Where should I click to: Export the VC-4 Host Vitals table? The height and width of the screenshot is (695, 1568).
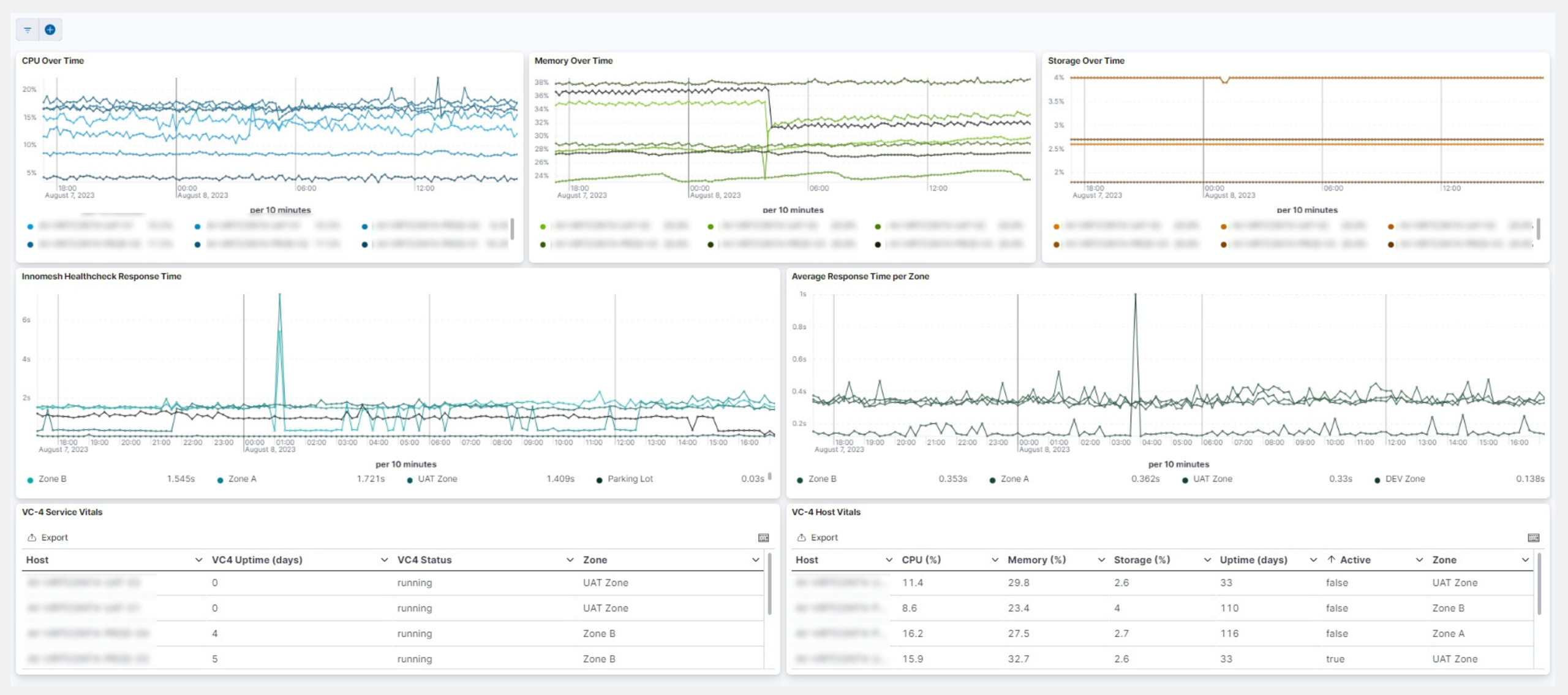click(x=818, y=537)
